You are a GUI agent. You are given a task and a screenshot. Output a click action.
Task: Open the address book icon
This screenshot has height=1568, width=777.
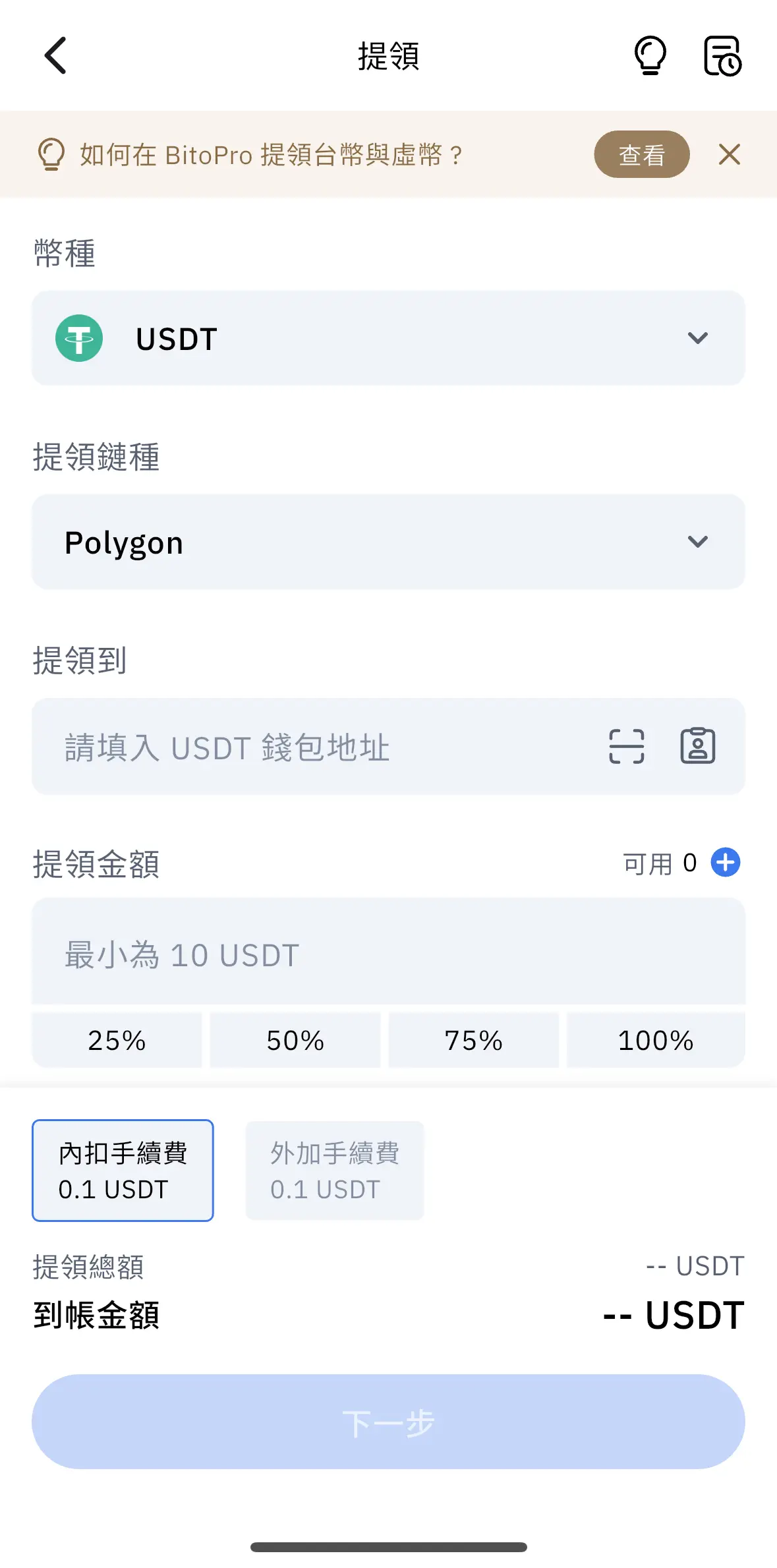pyautogui.click(x=697, y=746)
